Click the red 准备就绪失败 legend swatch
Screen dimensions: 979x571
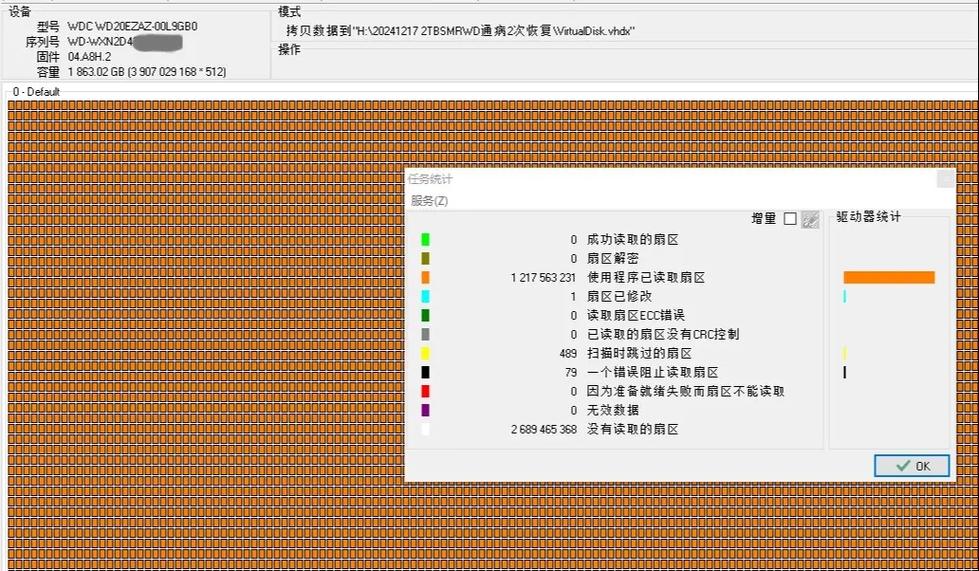425,391
